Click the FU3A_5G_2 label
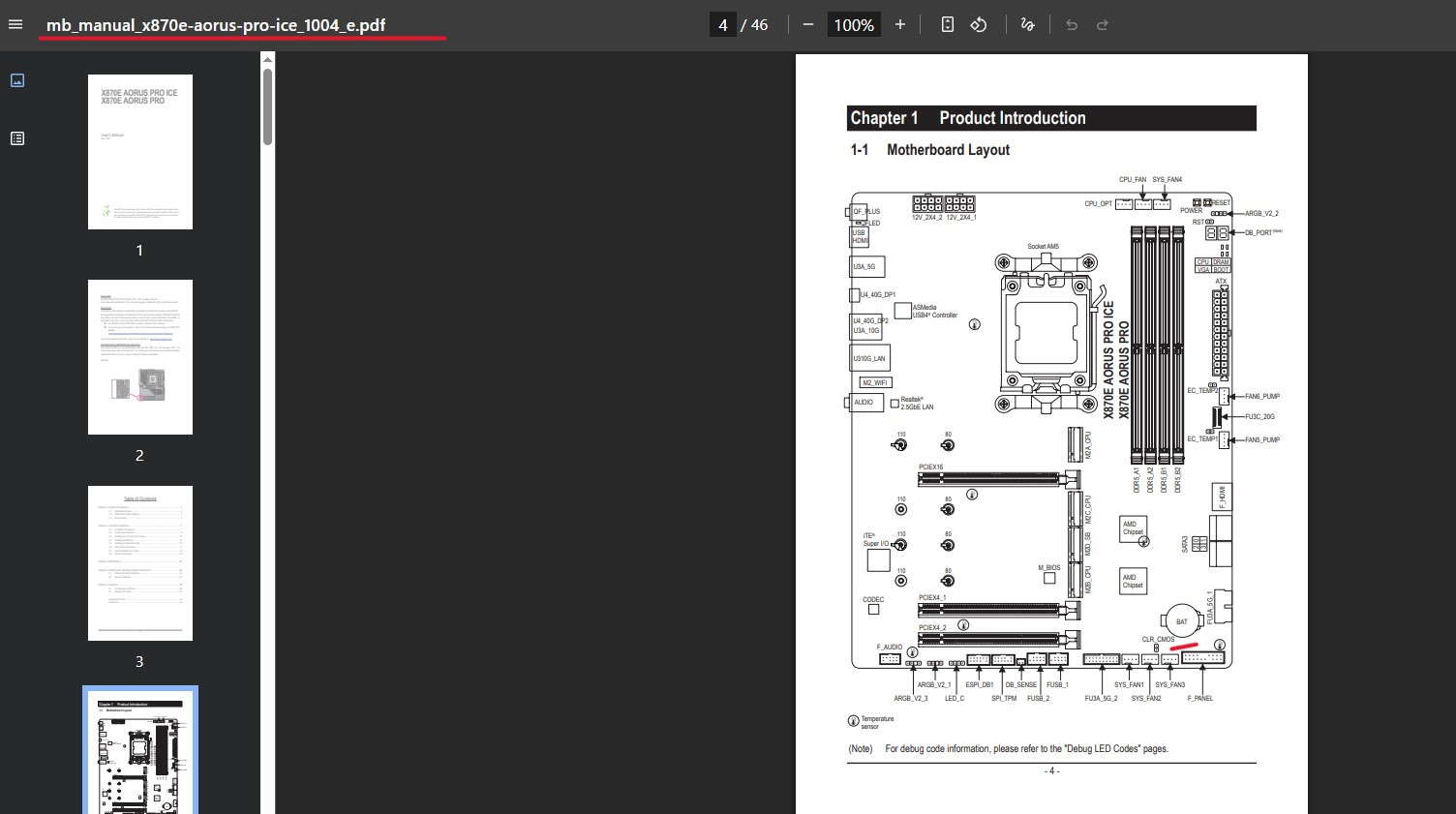1456x814 pixels. 1102,699
